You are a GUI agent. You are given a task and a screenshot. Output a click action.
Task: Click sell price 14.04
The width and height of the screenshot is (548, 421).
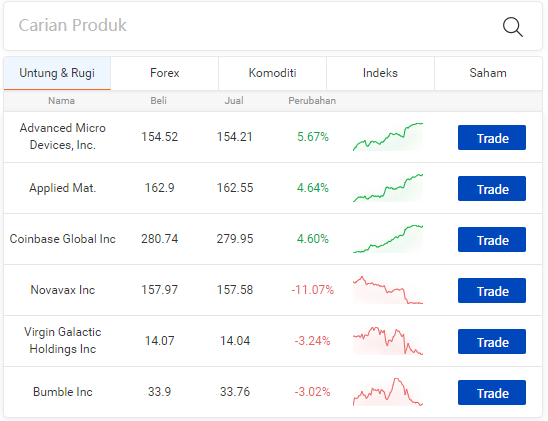point(235,341)
